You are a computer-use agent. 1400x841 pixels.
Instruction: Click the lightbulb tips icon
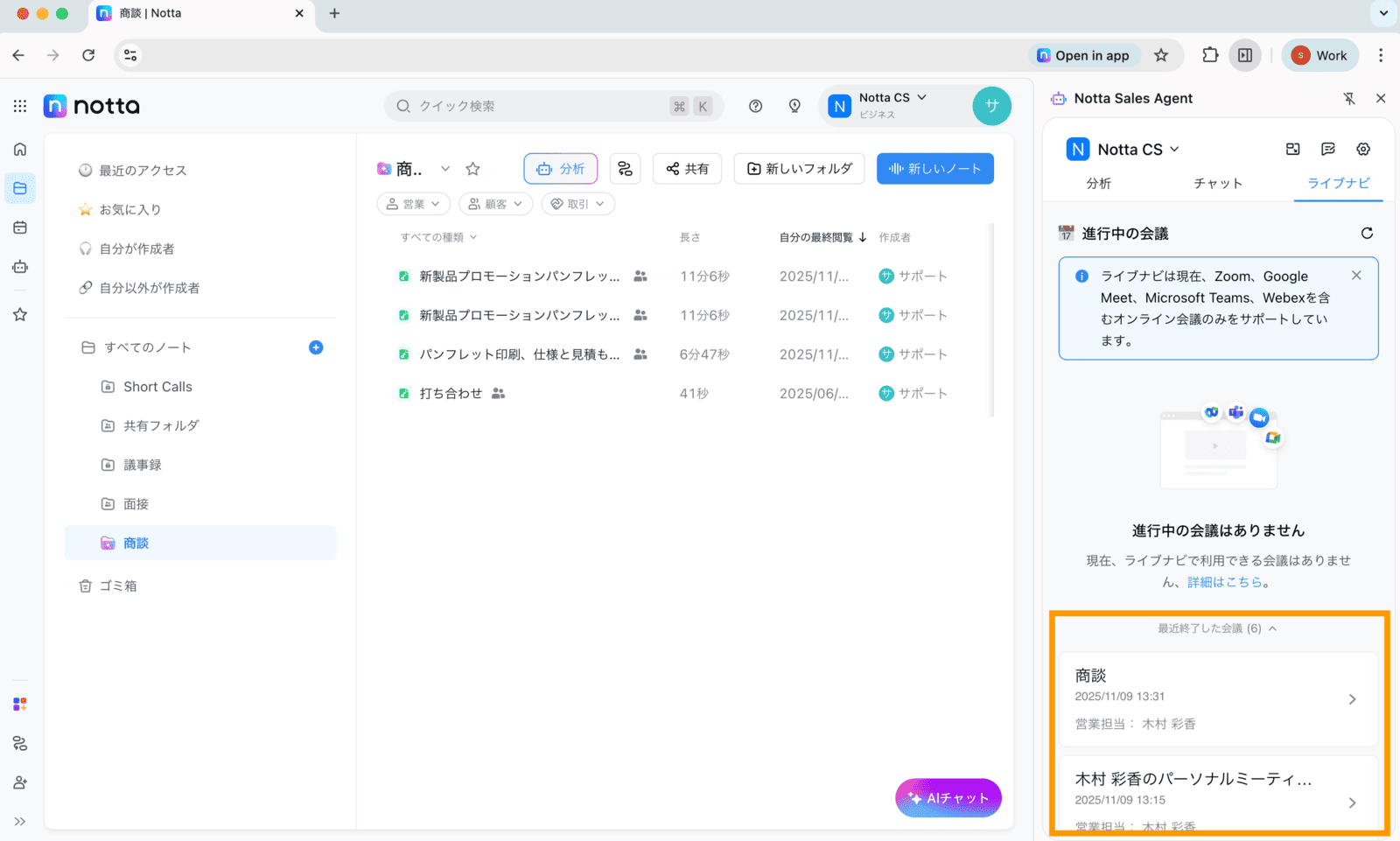click(x=794, y=106)
